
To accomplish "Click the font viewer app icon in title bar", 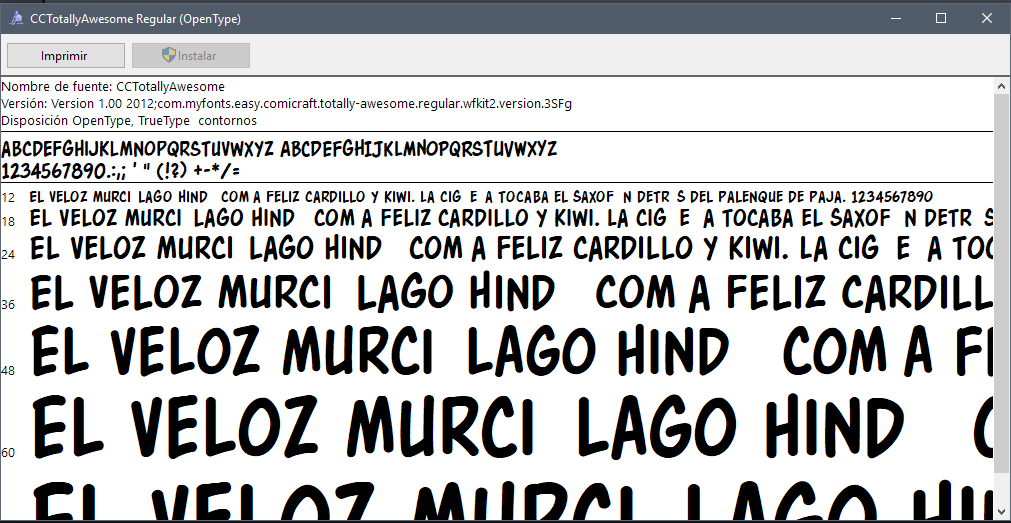I will [x=17, y=19].
